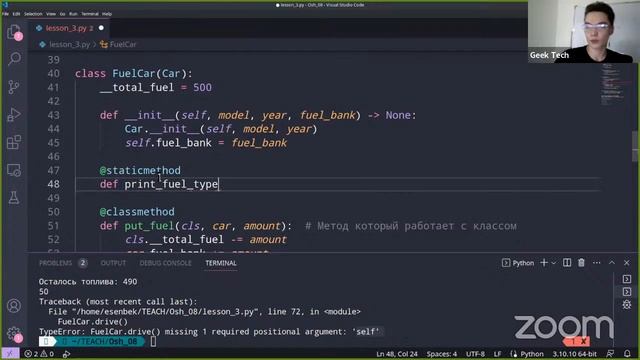Add a new terminal with plus icon
The image size is (640, 360).
point(544,263)
